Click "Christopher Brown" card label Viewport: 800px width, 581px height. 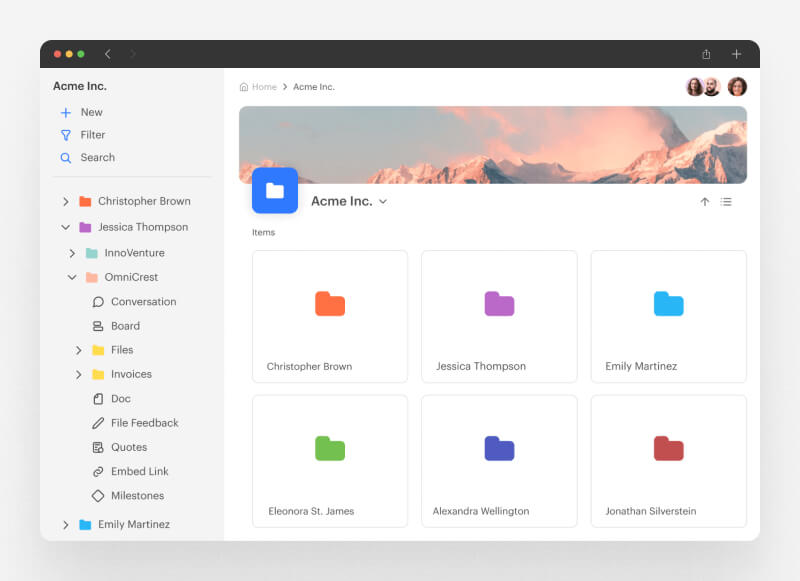(309, 367)
